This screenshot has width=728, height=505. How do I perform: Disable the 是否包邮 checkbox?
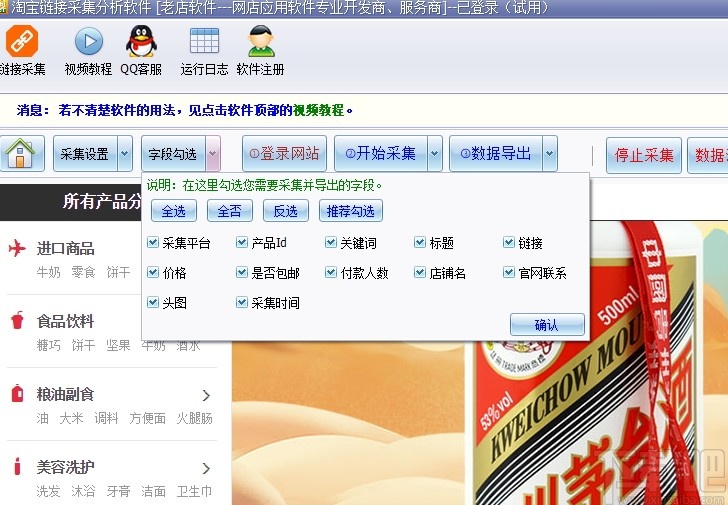coord(241,272)
